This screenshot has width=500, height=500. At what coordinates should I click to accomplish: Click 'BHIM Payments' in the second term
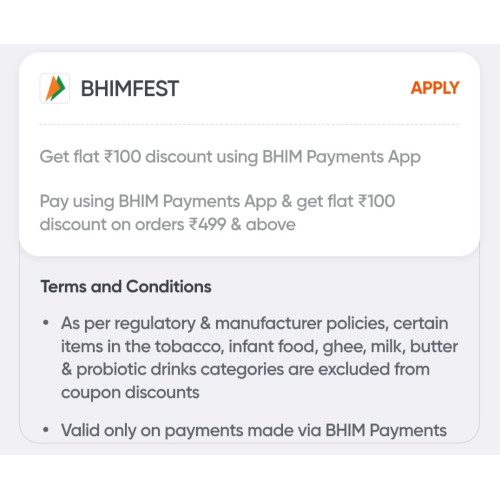click(386, 430)
